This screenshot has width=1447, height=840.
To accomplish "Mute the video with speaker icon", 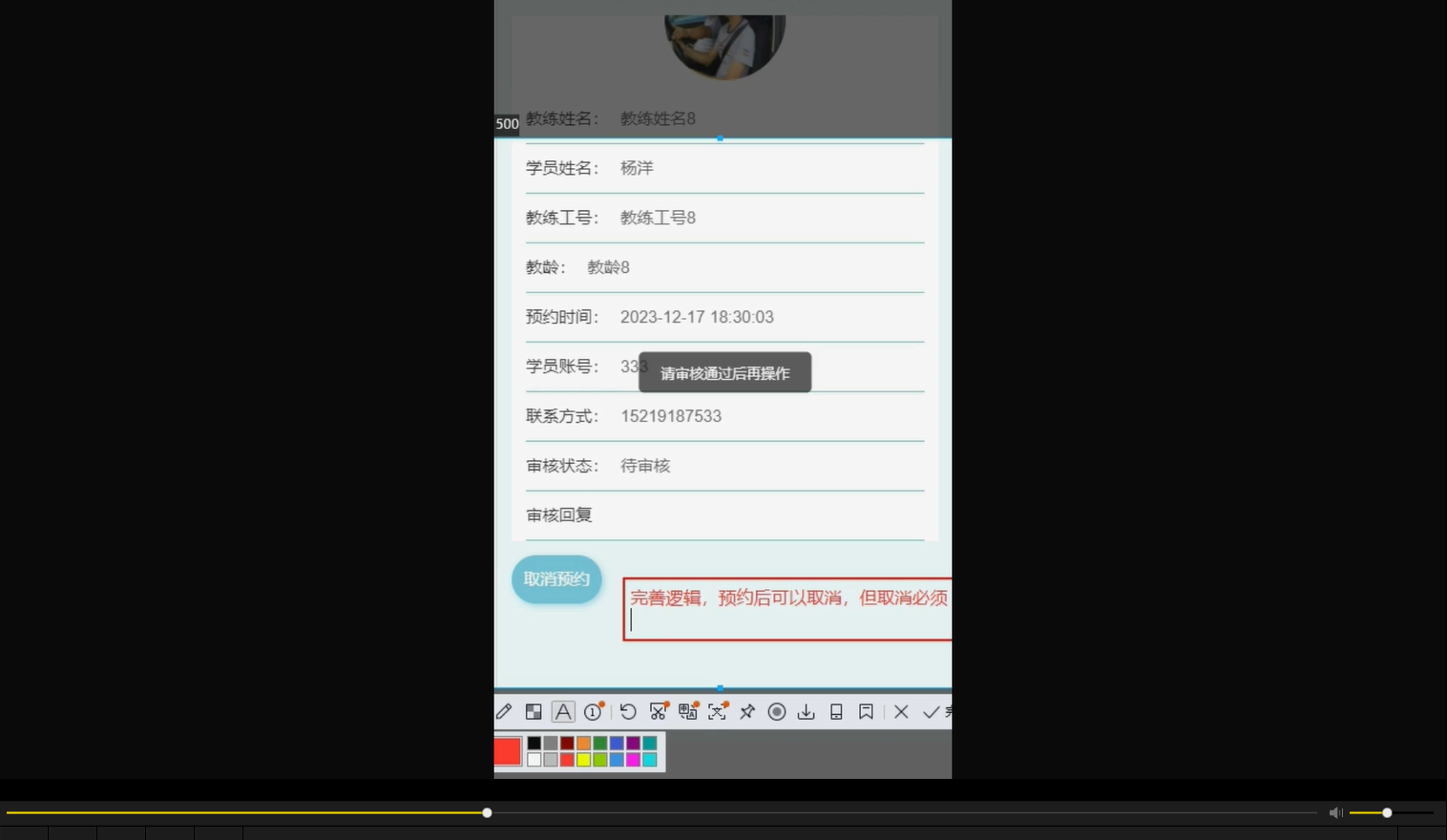I will [x=1335, y=812].
